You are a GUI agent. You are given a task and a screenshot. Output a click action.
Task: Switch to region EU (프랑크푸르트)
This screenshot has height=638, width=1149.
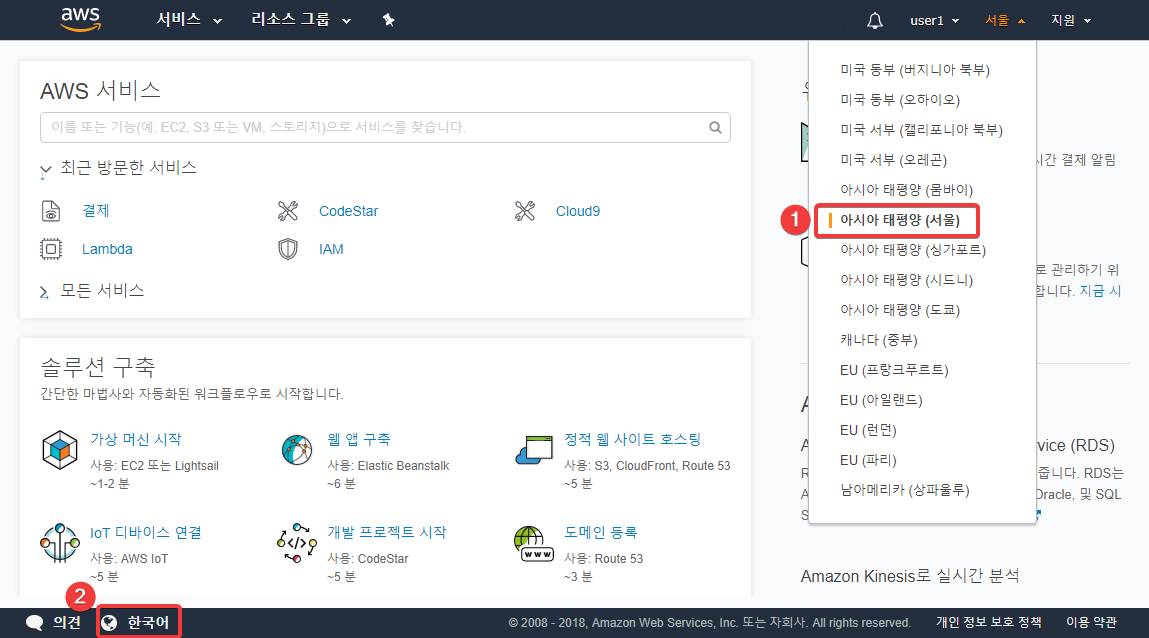pyautogui.click(x=894, y=370)
